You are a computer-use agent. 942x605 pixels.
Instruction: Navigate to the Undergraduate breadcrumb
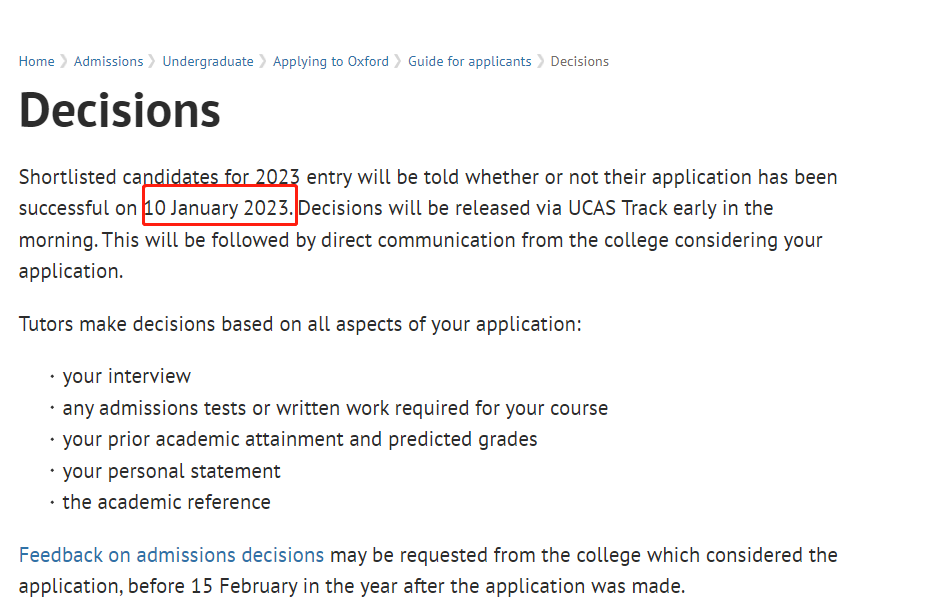(x=208, y=61)
